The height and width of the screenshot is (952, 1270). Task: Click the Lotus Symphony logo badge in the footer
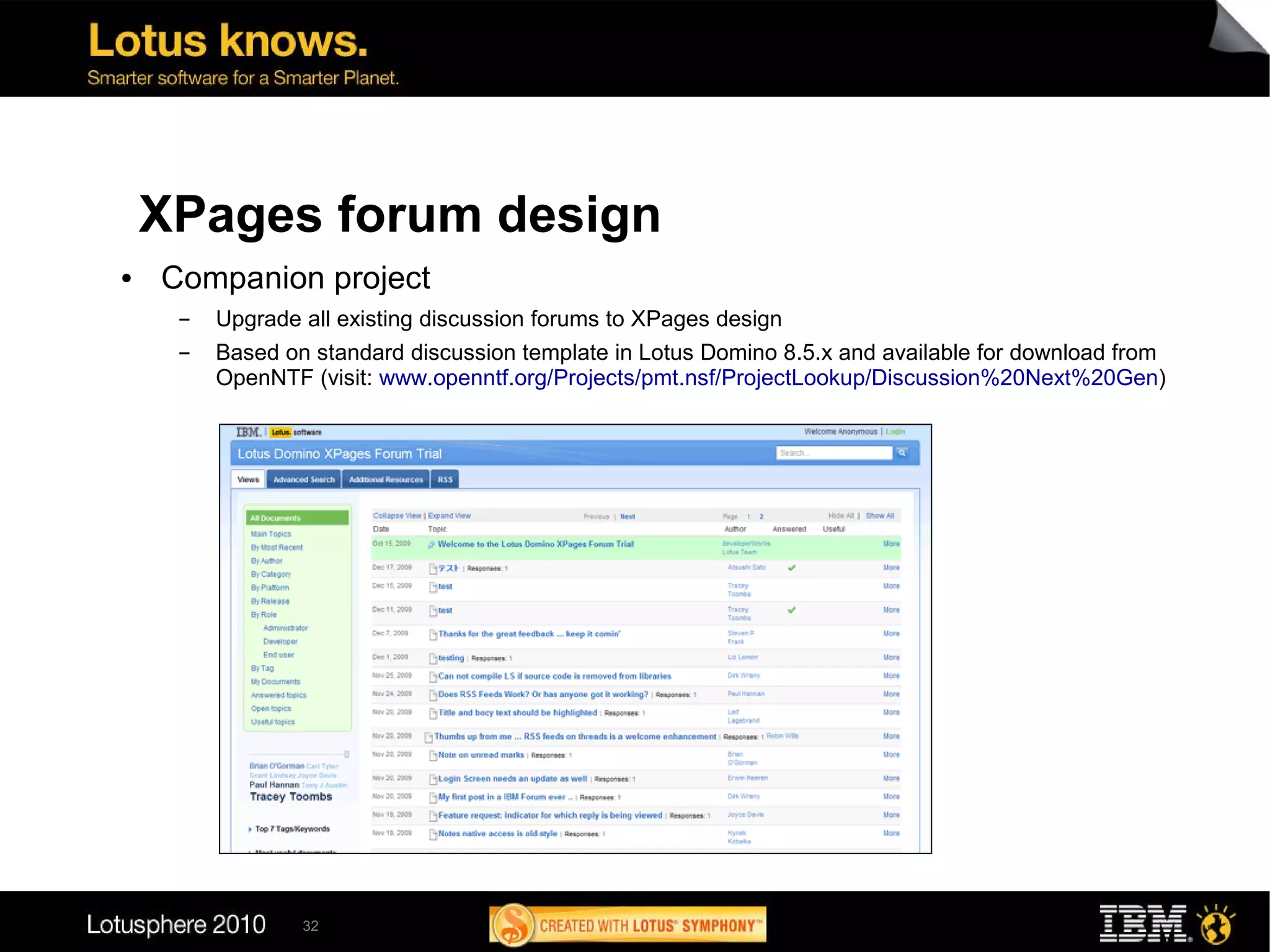[x=628, y=925]
